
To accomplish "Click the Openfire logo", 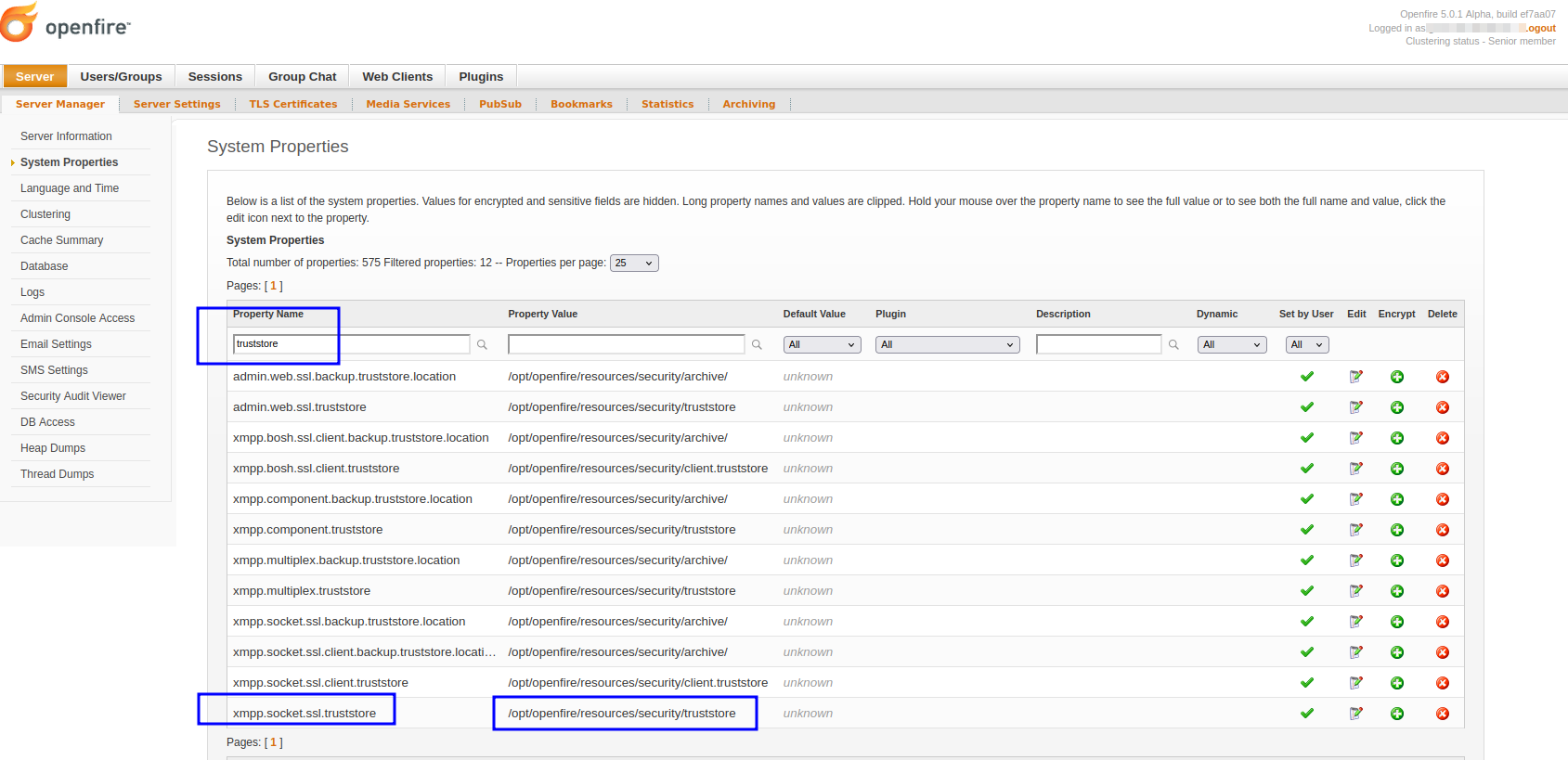I will tap(66, 23).
